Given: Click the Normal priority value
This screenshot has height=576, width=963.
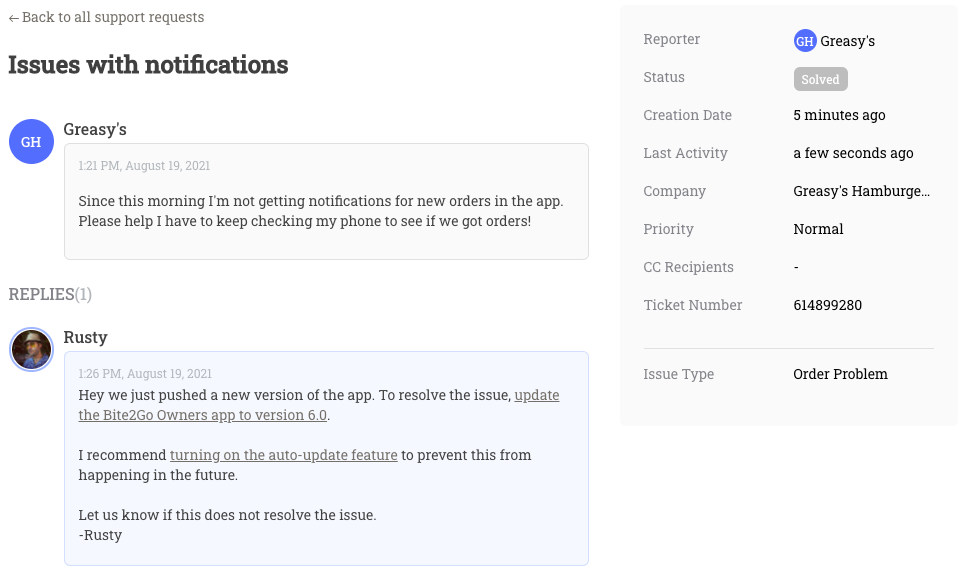Looking at the screenshot, I should tap(818, 229).
